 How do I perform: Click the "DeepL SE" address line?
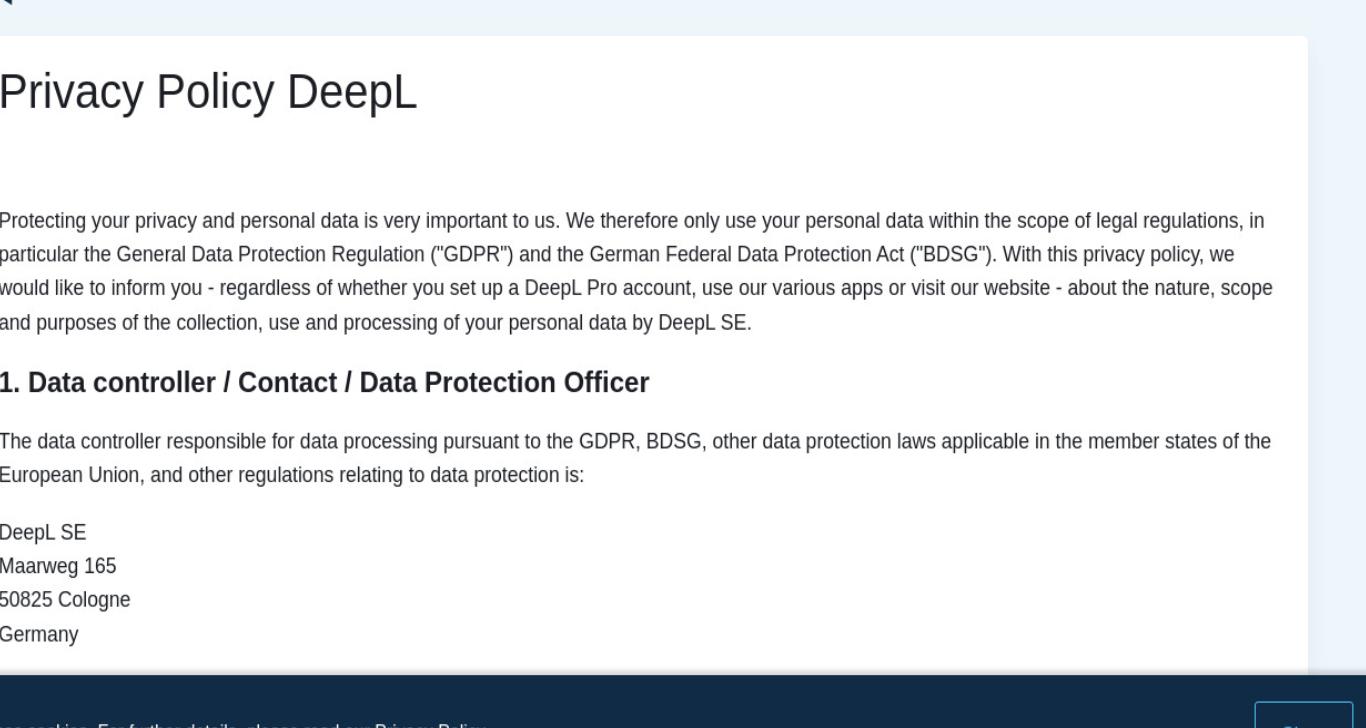pyautogui.click(x=43, y=532)
